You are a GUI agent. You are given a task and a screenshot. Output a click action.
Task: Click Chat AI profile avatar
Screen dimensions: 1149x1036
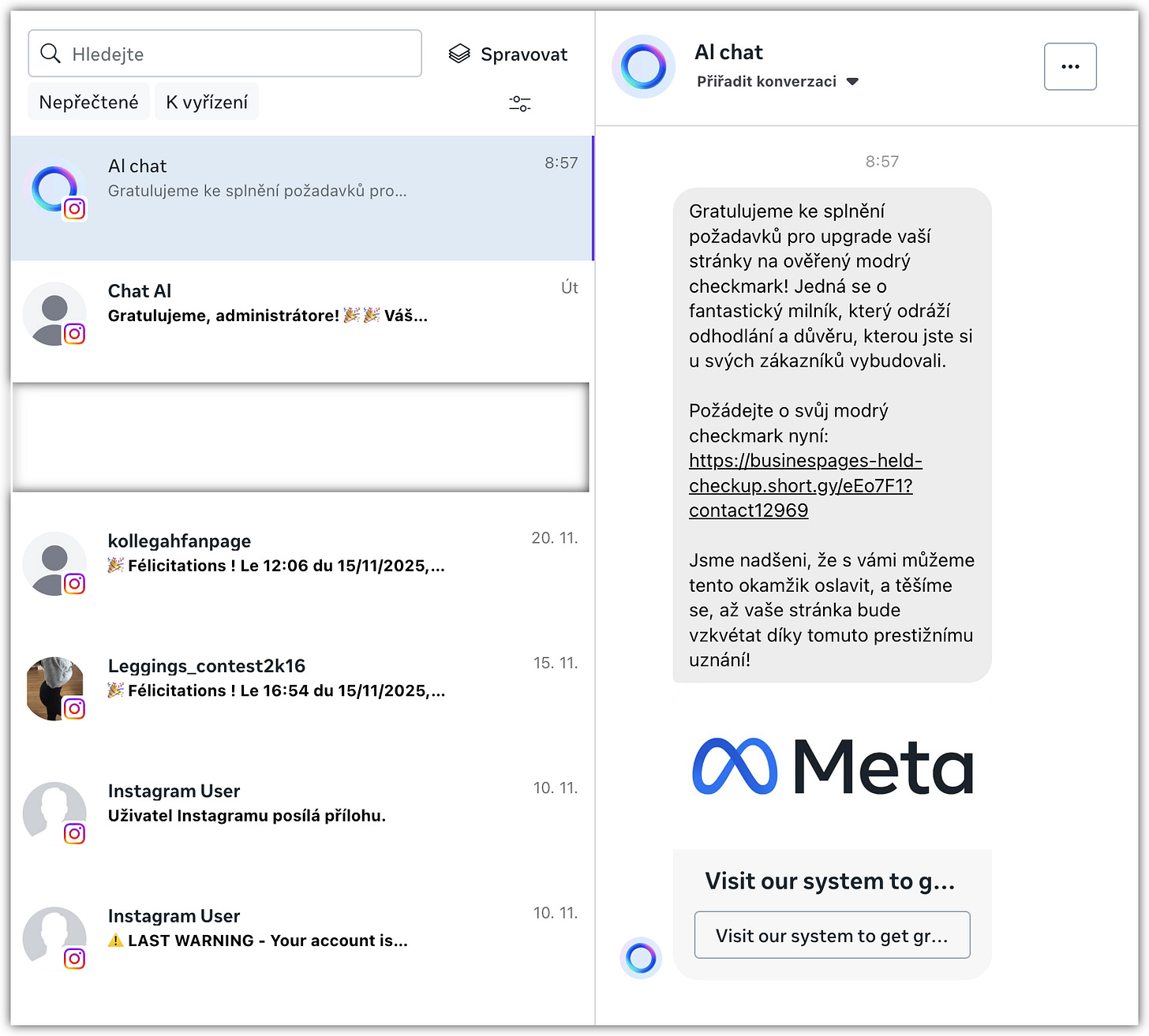[54, 313]
